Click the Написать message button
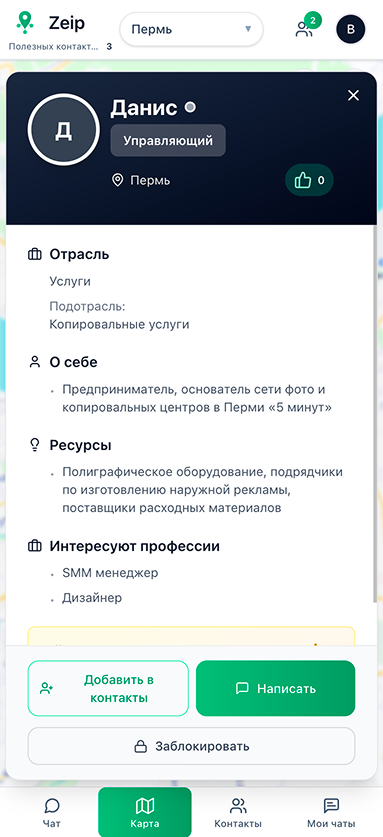Image resolution: width=383 pixels, height=837 pixels. click(276, 689)
